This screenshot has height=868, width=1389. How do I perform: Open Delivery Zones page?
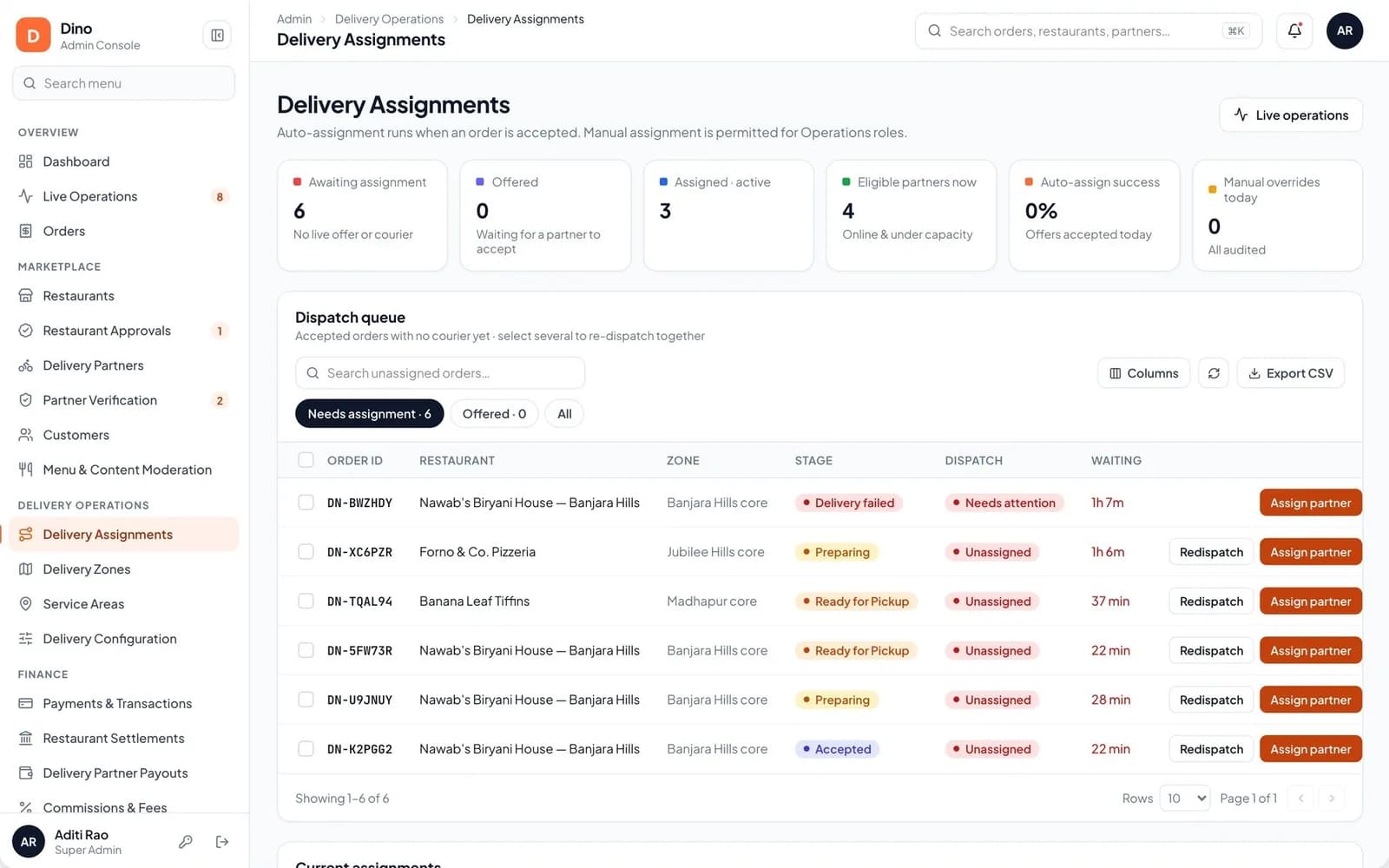(123, 569)
